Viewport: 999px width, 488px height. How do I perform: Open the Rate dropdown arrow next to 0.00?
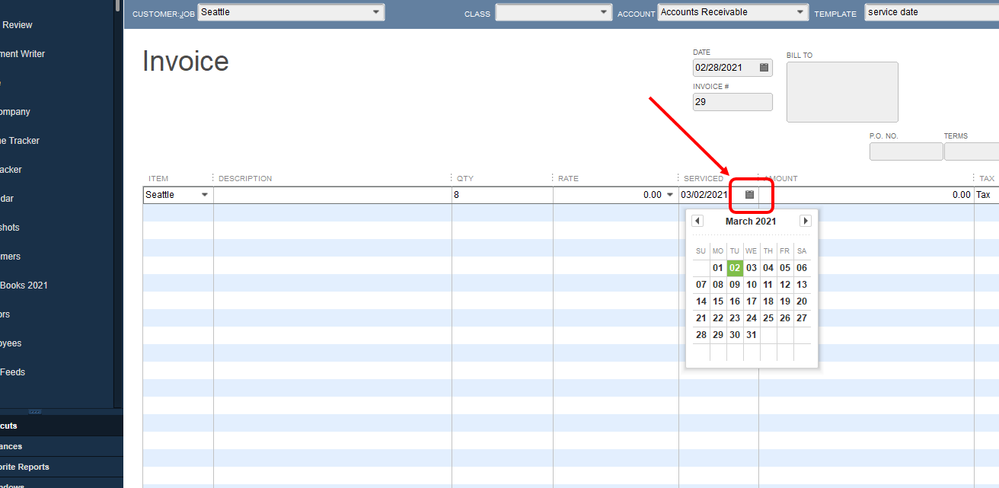click(x=669, y=195)
